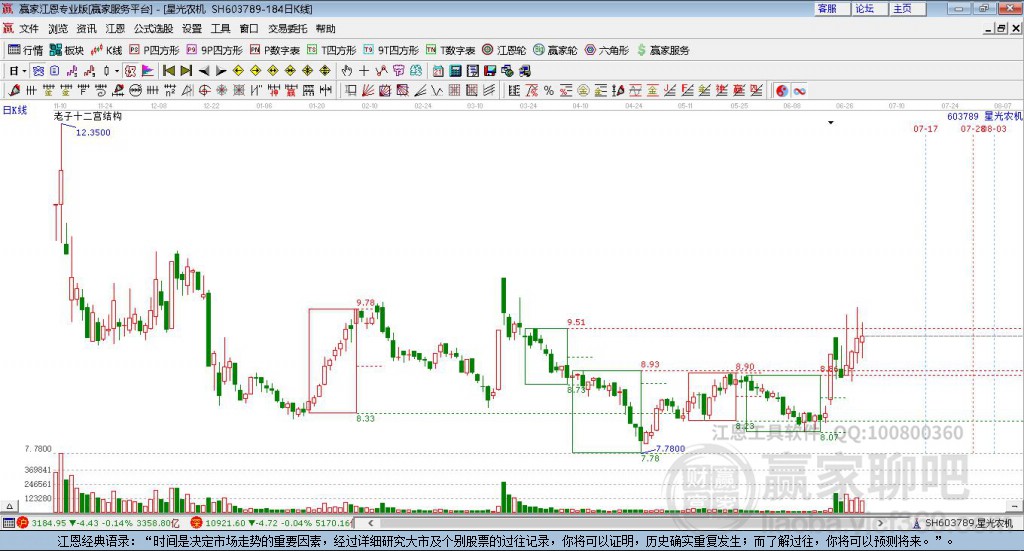1024x551 pixels.
Task: Select the red circle target tool
Action: (204, 91)
